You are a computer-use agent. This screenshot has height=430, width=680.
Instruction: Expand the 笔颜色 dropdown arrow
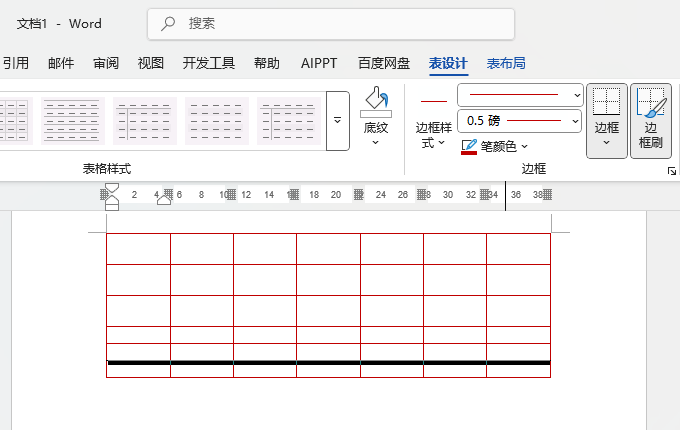click(x=524, y=147)
